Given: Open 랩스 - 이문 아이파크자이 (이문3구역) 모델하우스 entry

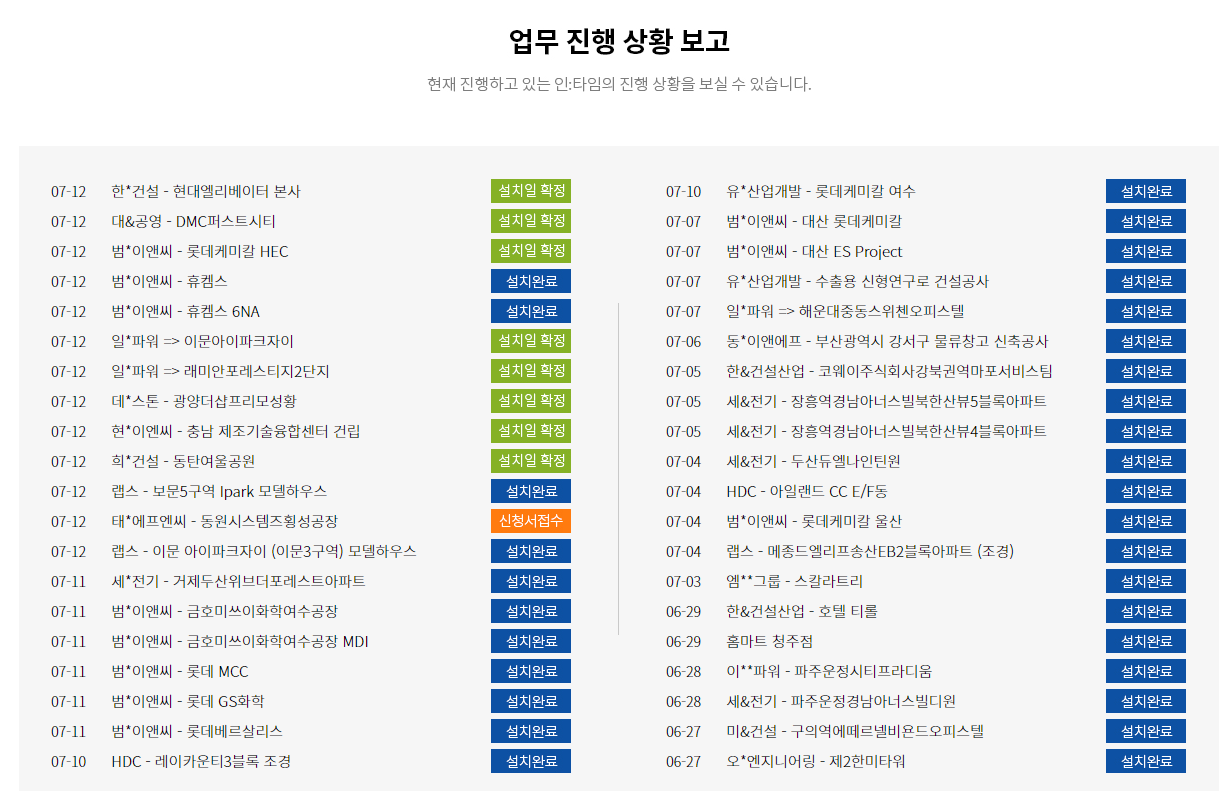Looking at the screenshot, I should pyautogui.click(x=264, y=551).
